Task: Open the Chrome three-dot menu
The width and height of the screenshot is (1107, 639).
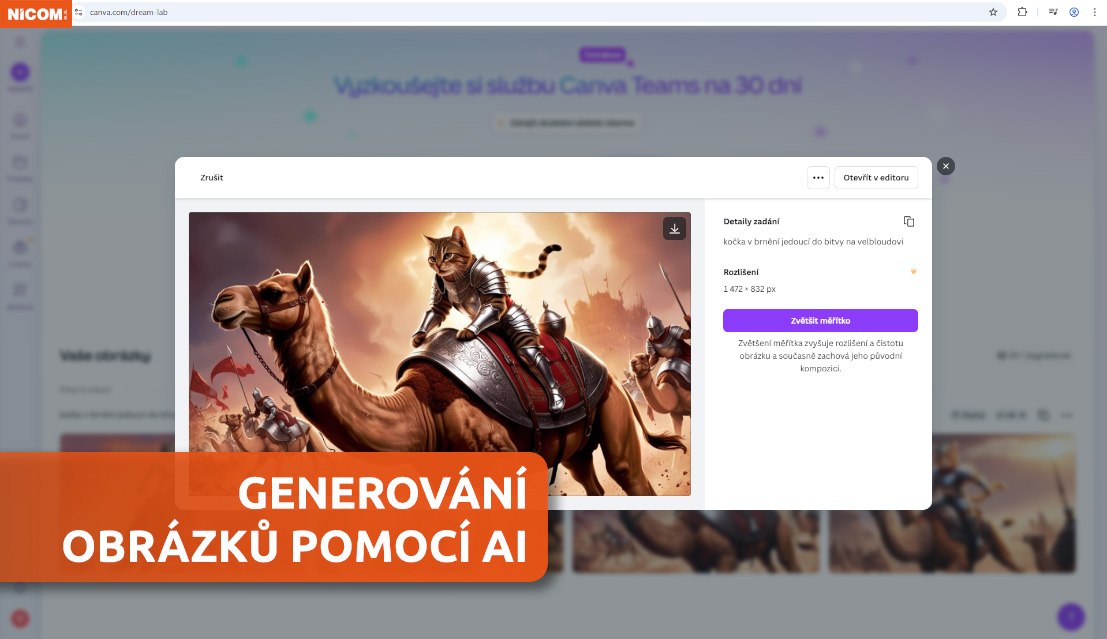Action: click(1095, 12)
